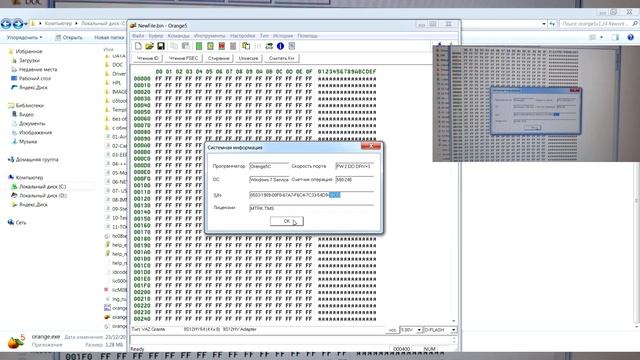
Task: Click the green hardware connection toolbar icon
Action: click(269, 46)
